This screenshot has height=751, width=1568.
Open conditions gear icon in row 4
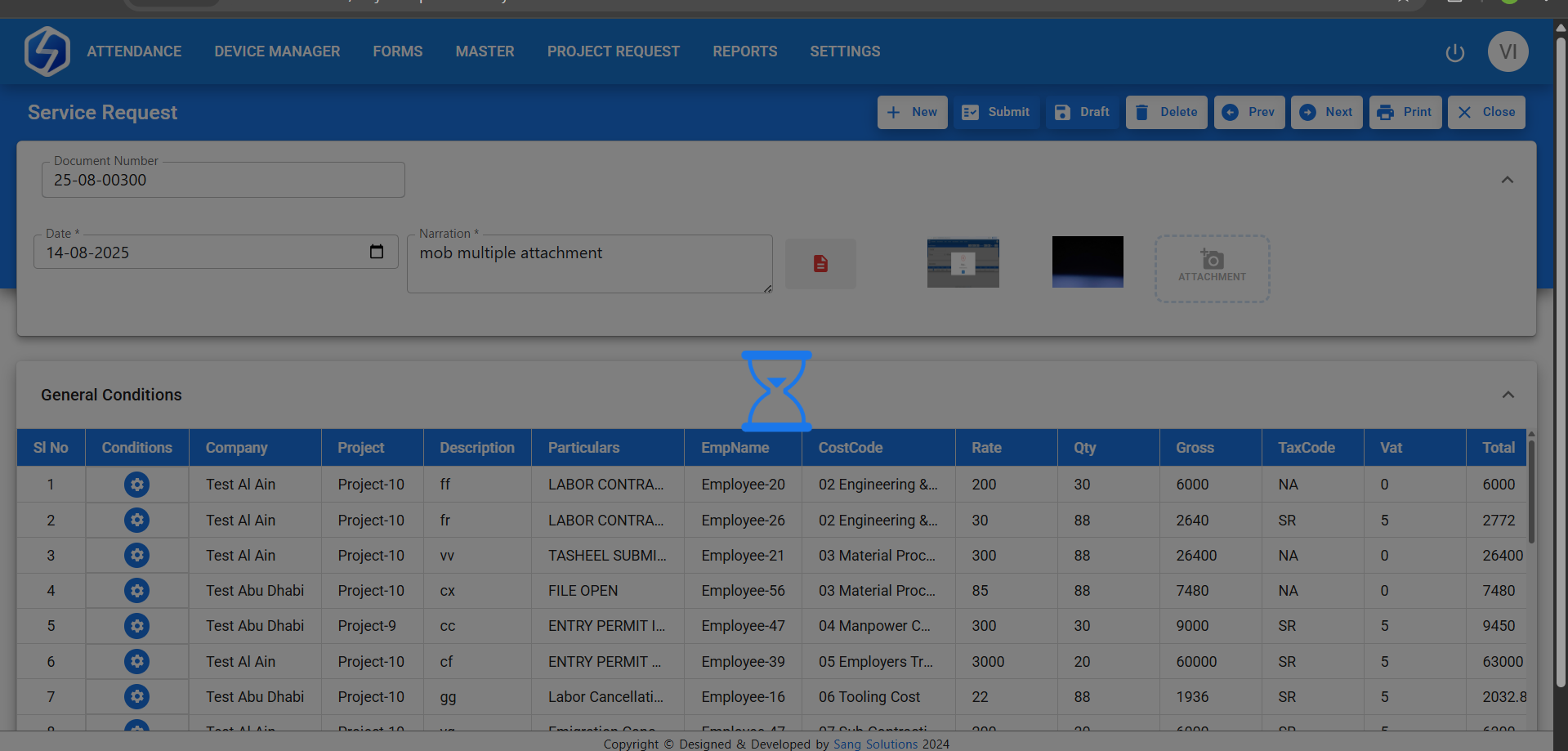[x=136, y=591]
